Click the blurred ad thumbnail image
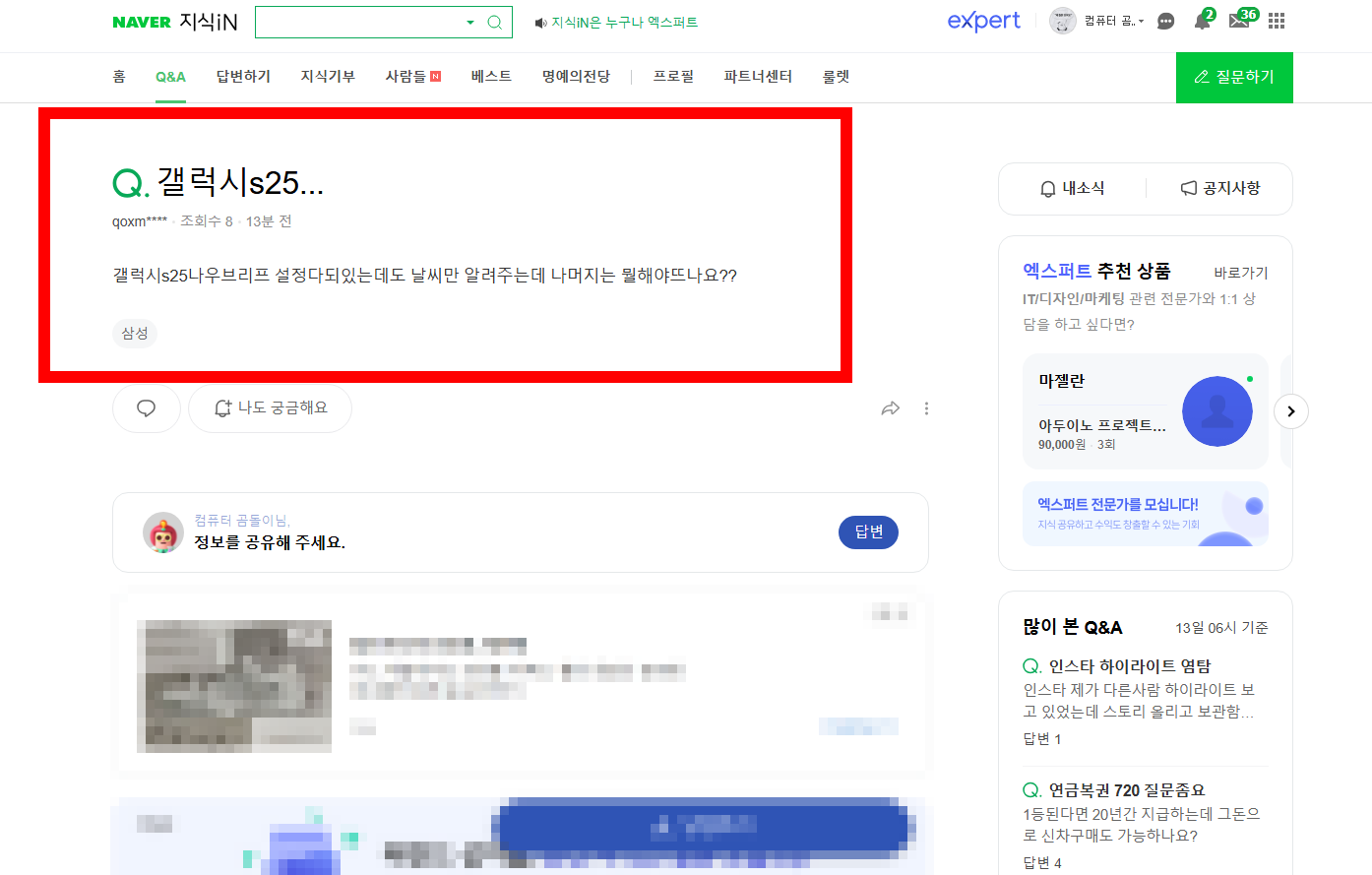Image resolution: width=1372 pixels, height=875 pixels. point(234,686)
